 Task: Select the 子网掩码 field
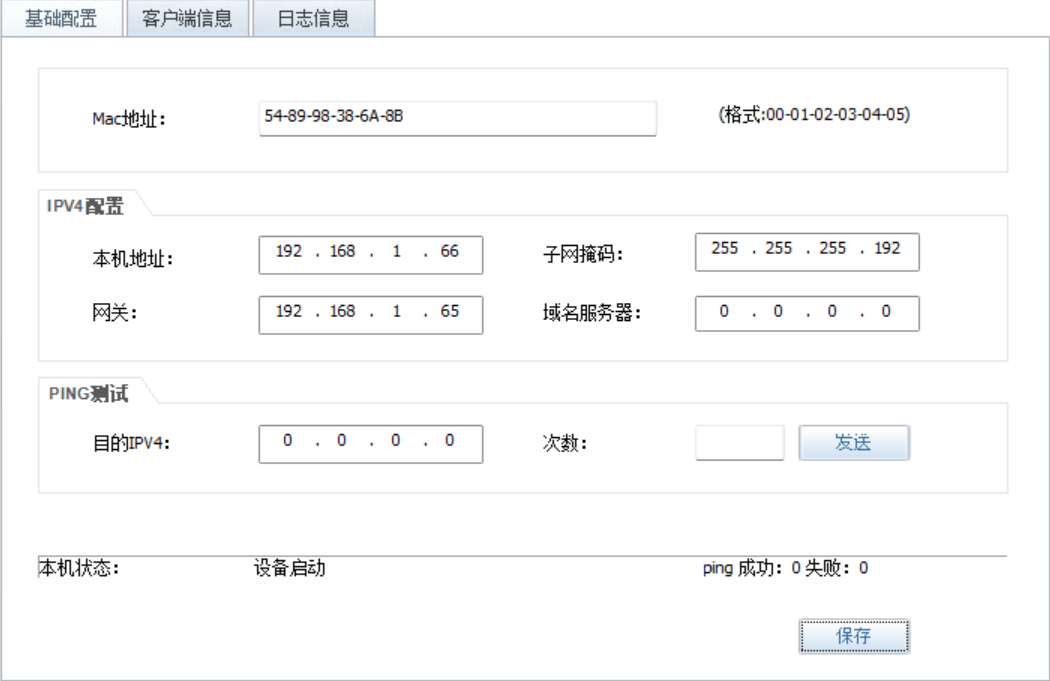point(807,252)
